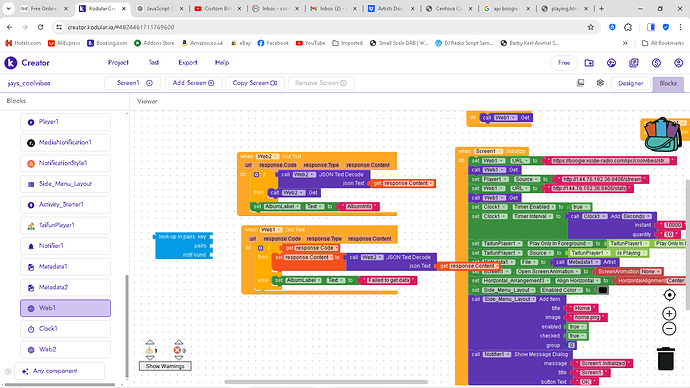
Task: Center the workspace with the target icon
Action: pyautogui.click(x=669, y=295)
